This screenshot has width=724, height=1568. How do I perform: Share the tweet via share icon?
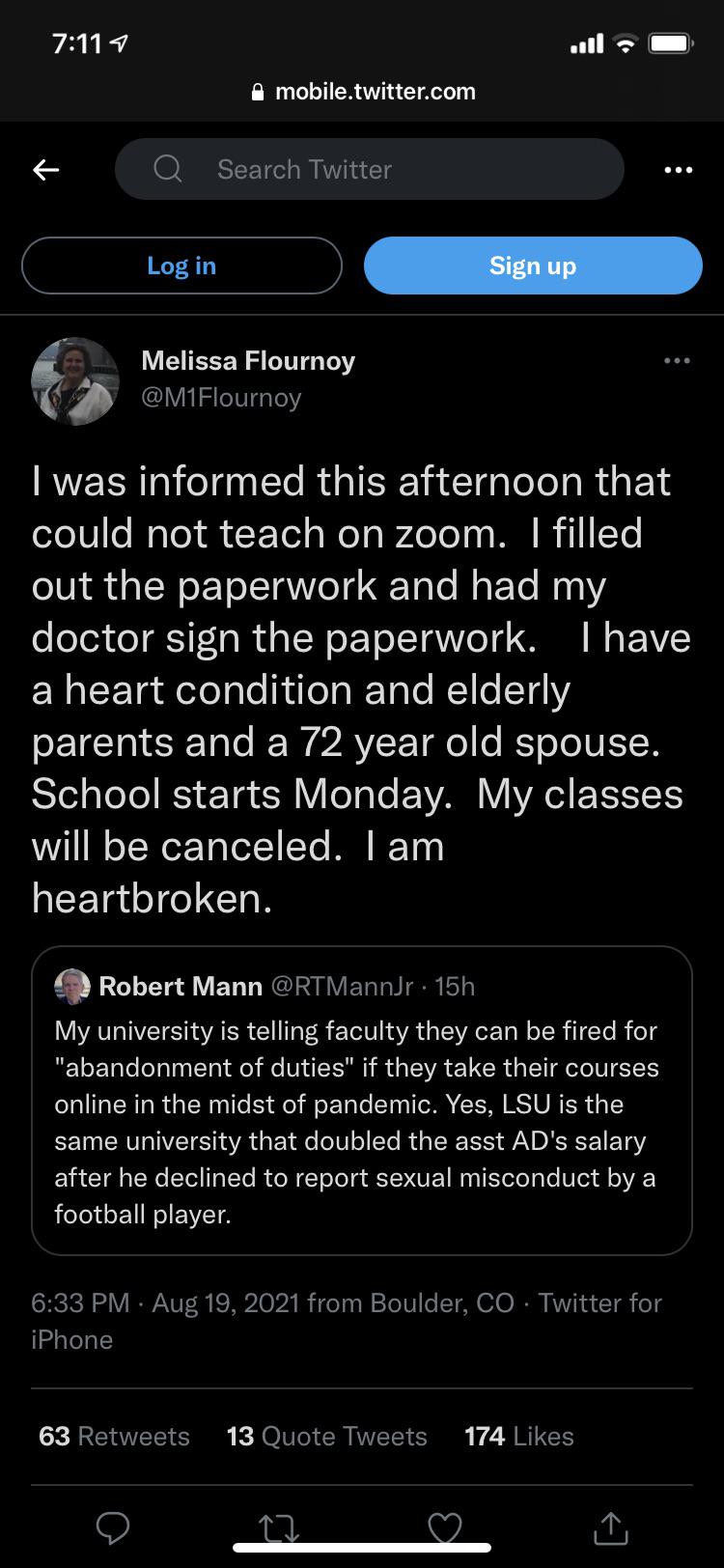(609, 1527)
